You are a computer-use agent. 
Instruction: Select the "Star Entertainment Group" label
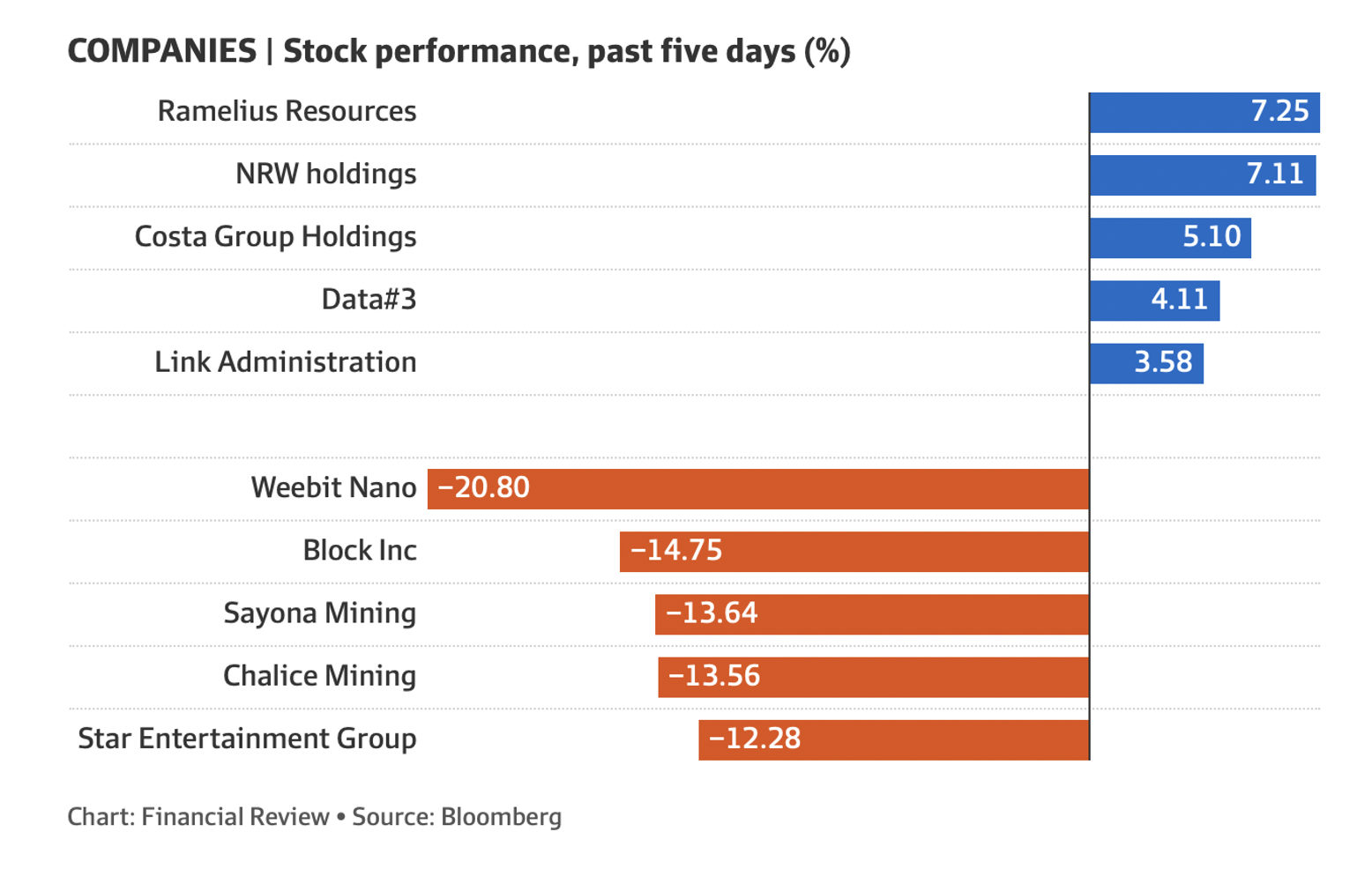pyautogui.click(x=247, y=739)
